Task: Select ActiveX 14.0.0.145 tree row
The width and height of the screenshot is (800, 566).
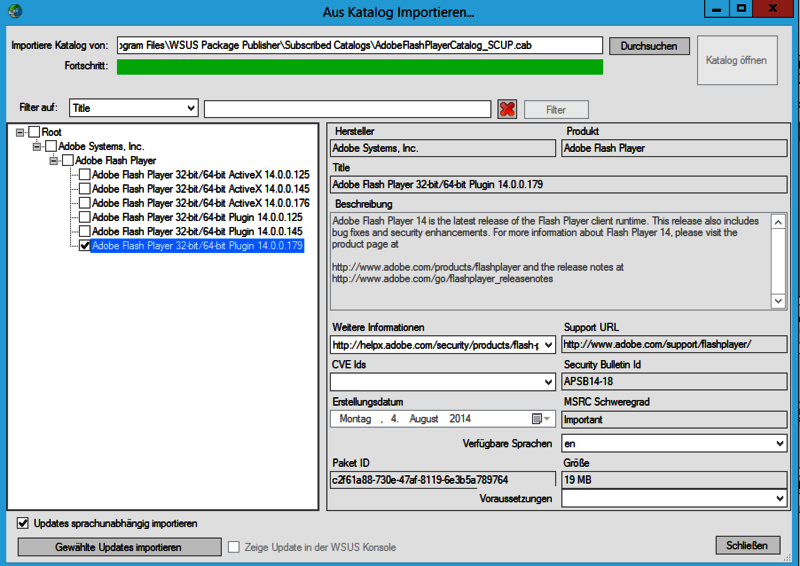Action: pos(201,189)
